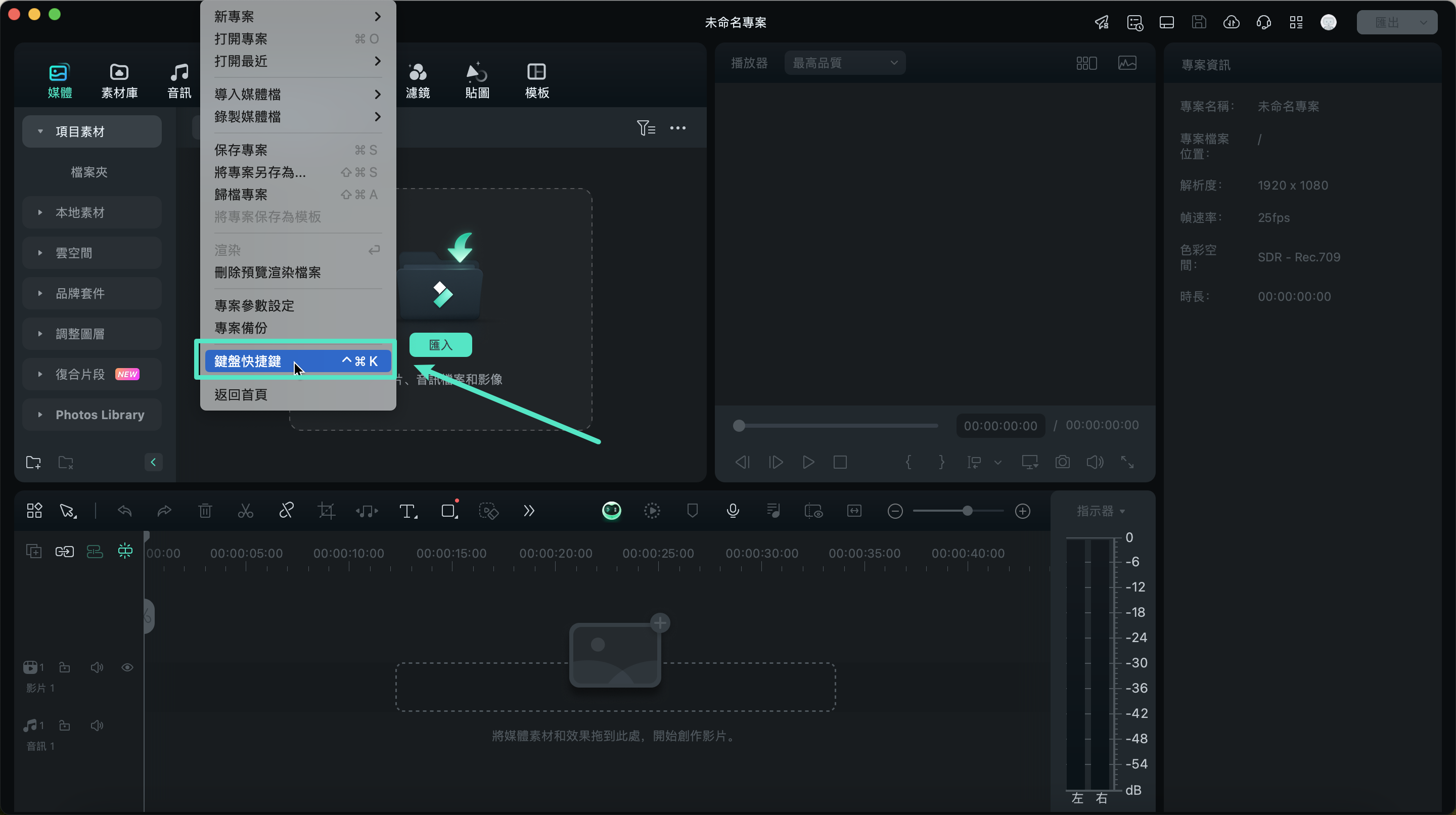The width and height of the screenshot is (1456, 815).
Task: Click the player grid layout icon
Action: coord(1086,63)
